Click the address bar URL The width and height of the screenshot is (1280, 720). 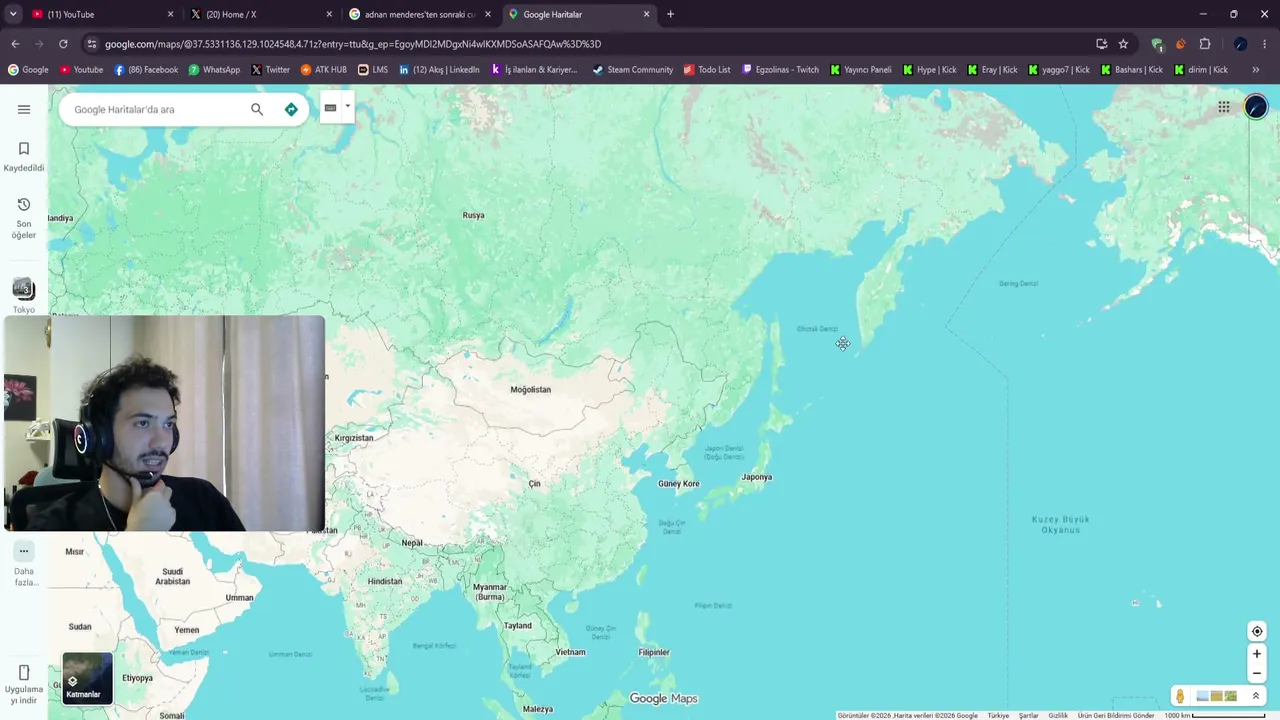(x=353, y=44)
